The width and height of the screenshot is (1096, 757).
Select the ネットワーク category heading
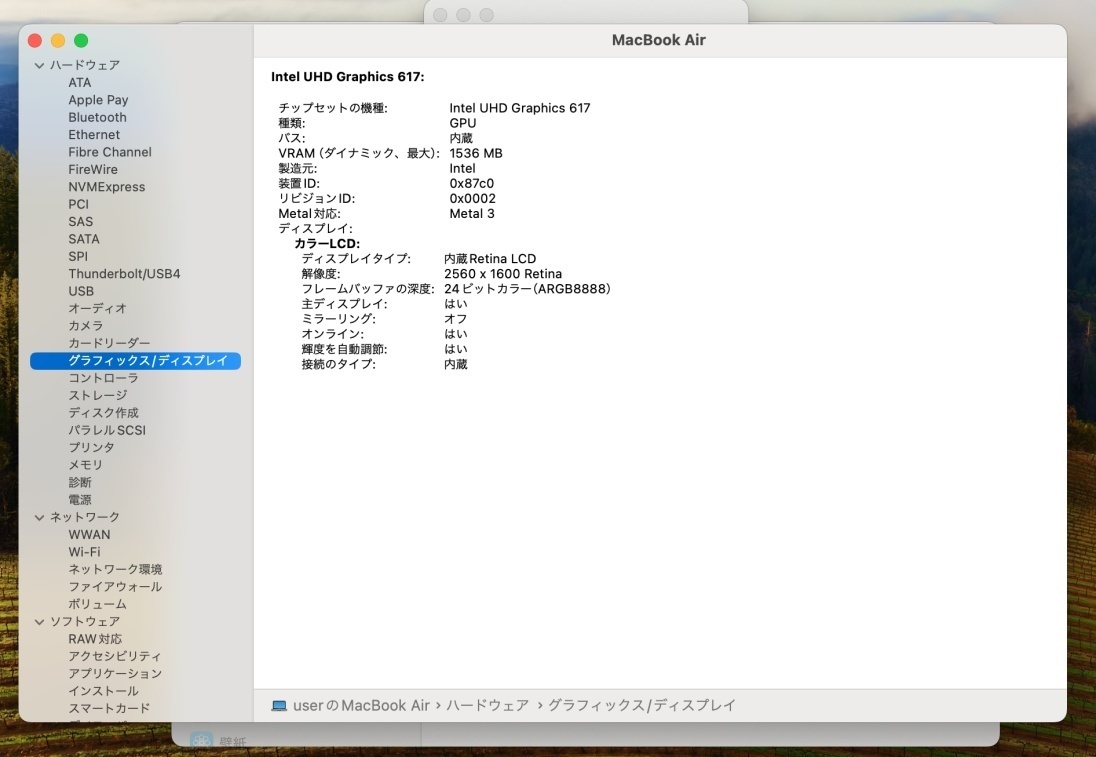85,517
